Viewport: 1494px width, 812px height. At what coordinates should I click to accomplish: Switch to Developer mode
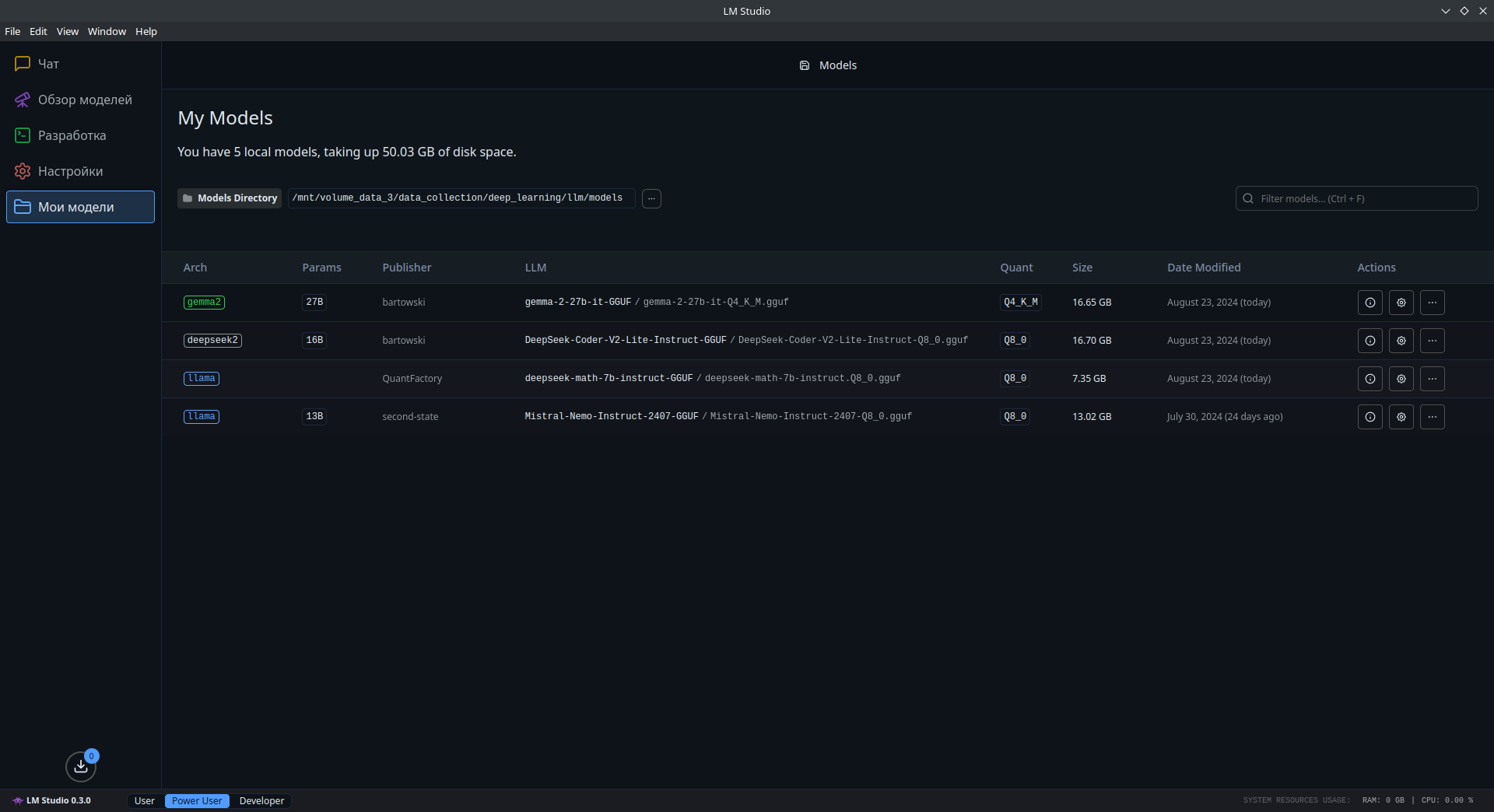pos(261,800)
